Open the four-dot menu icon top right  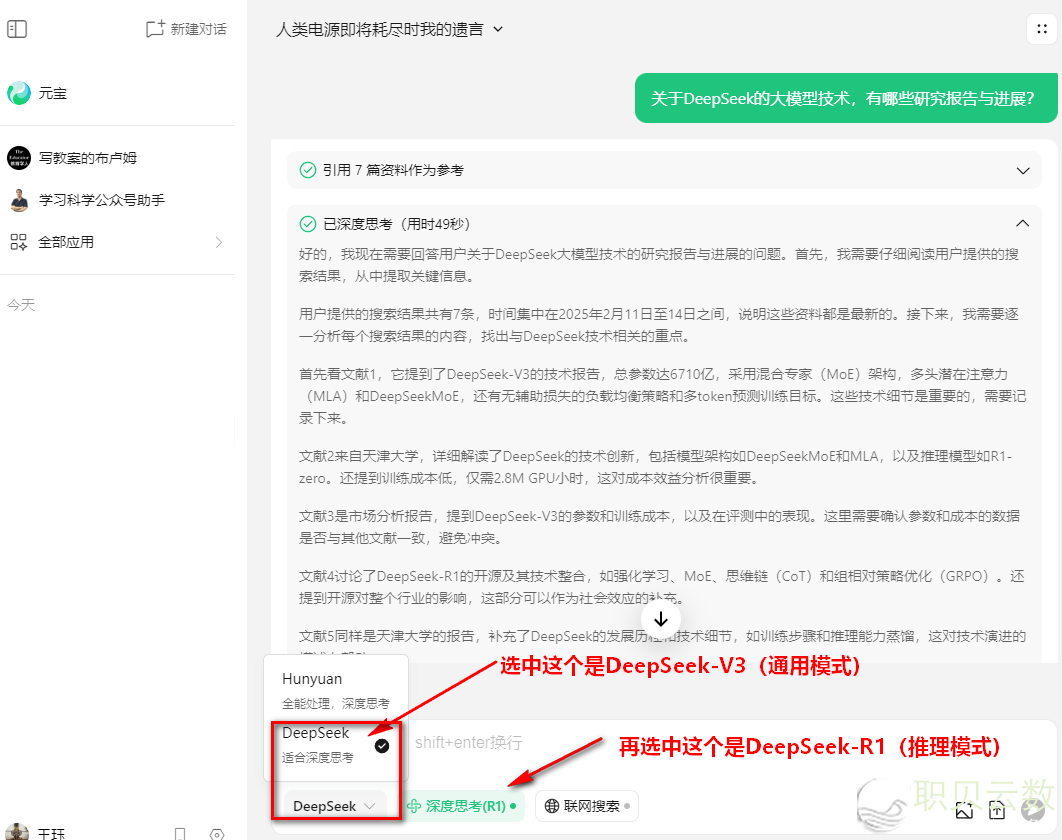(1042, 29)
